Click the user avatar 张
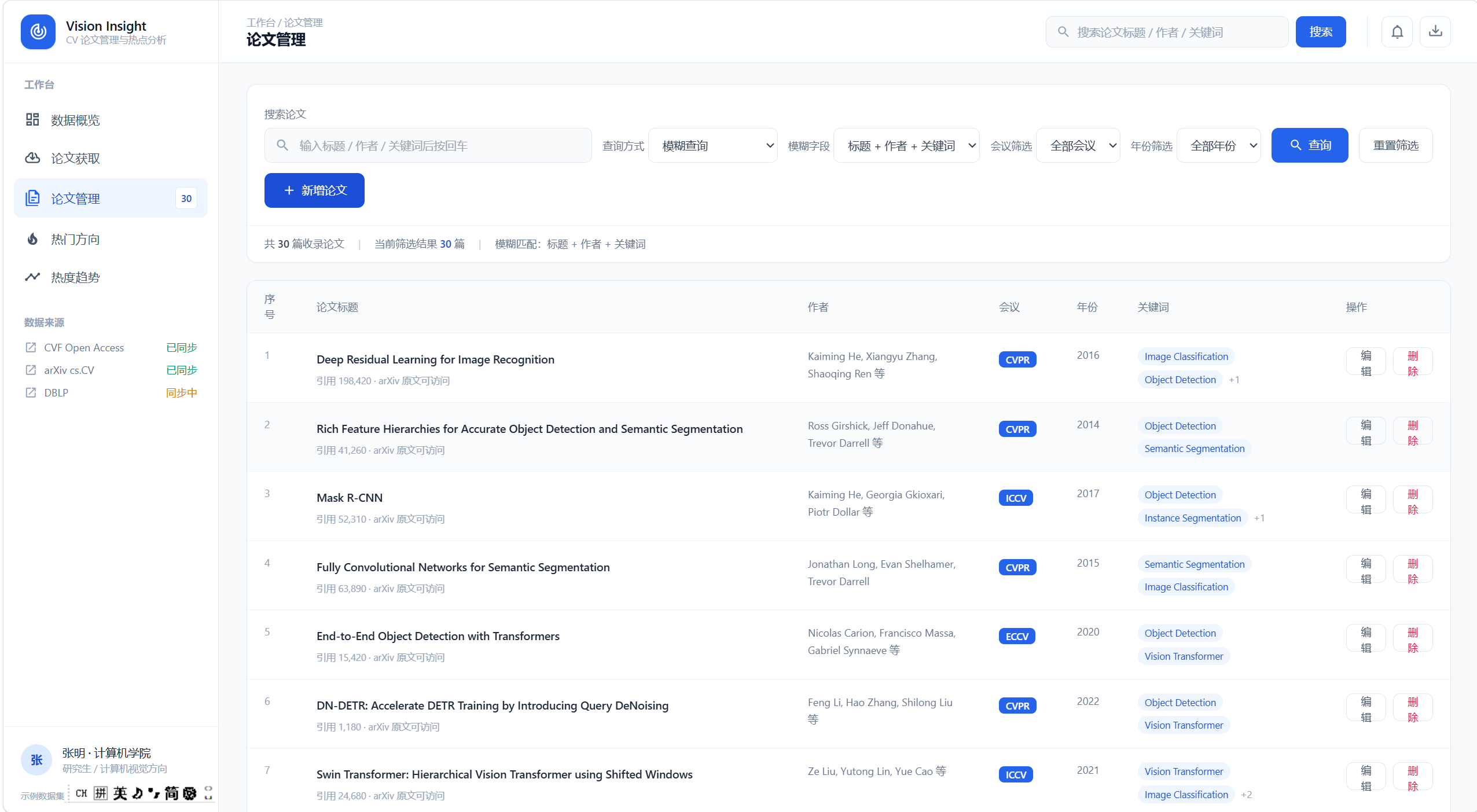Image resolution: width=1477 pixels, height=812 pixels. coord(36,760)
